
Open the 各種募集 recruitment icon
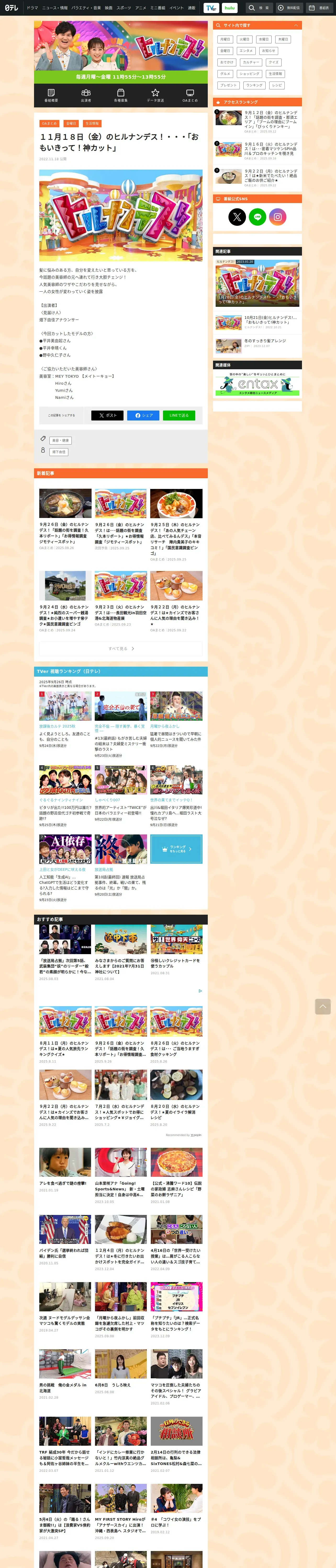pos(121,96)
